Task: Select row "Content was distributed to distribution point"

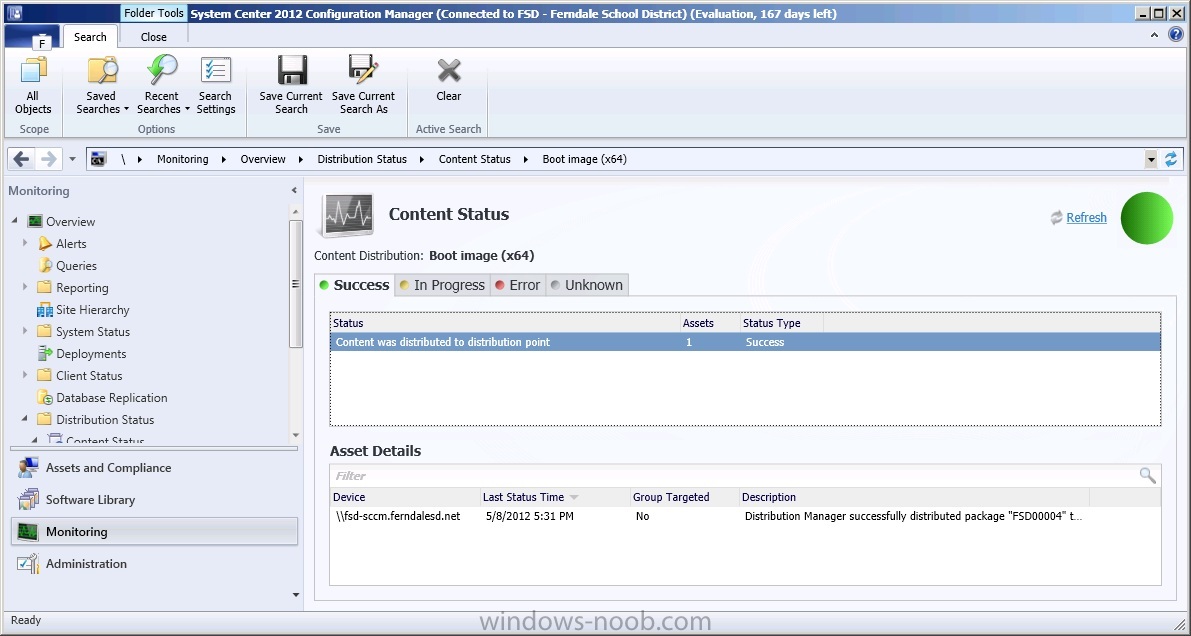Action: pos(745,342)
